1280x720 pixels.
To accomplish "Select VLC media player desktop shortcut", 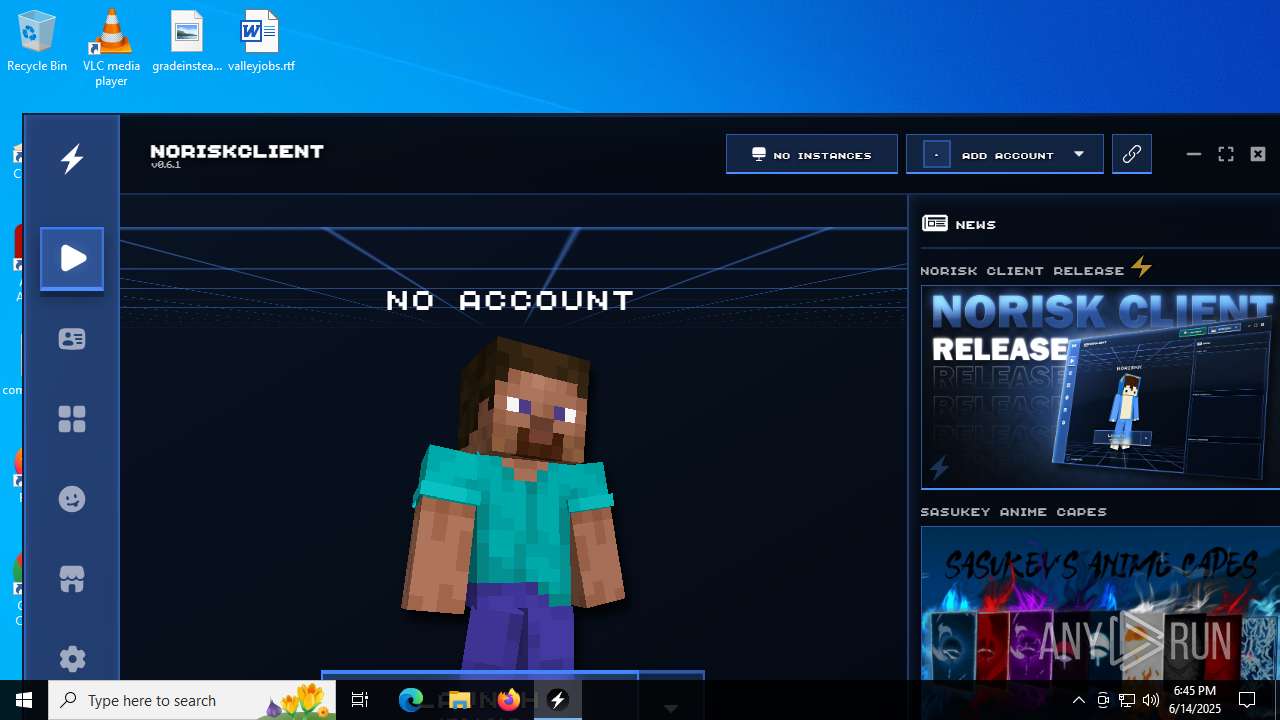I will [x=111, y=47].
